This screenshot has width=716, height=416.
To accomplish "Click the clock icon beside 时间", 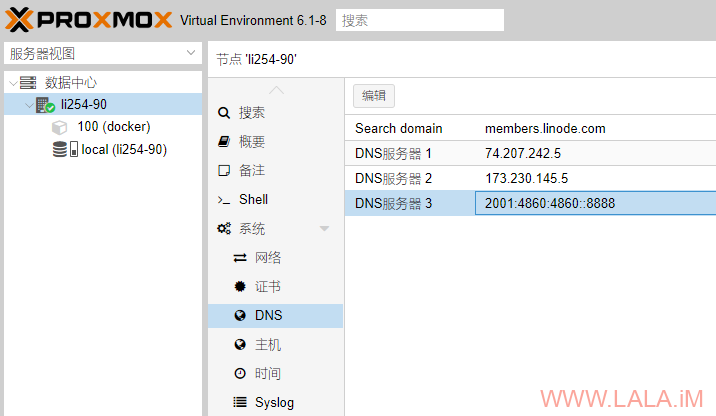I will click(240, 374).
